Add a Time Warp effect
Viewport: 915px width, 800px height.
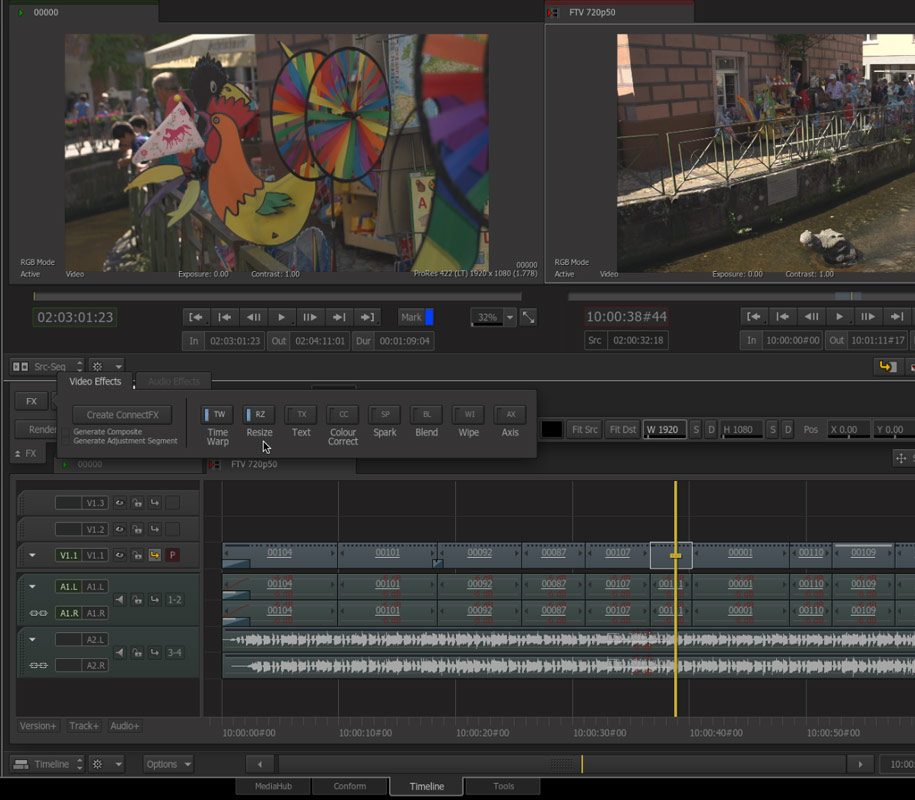tap(218, 414)
